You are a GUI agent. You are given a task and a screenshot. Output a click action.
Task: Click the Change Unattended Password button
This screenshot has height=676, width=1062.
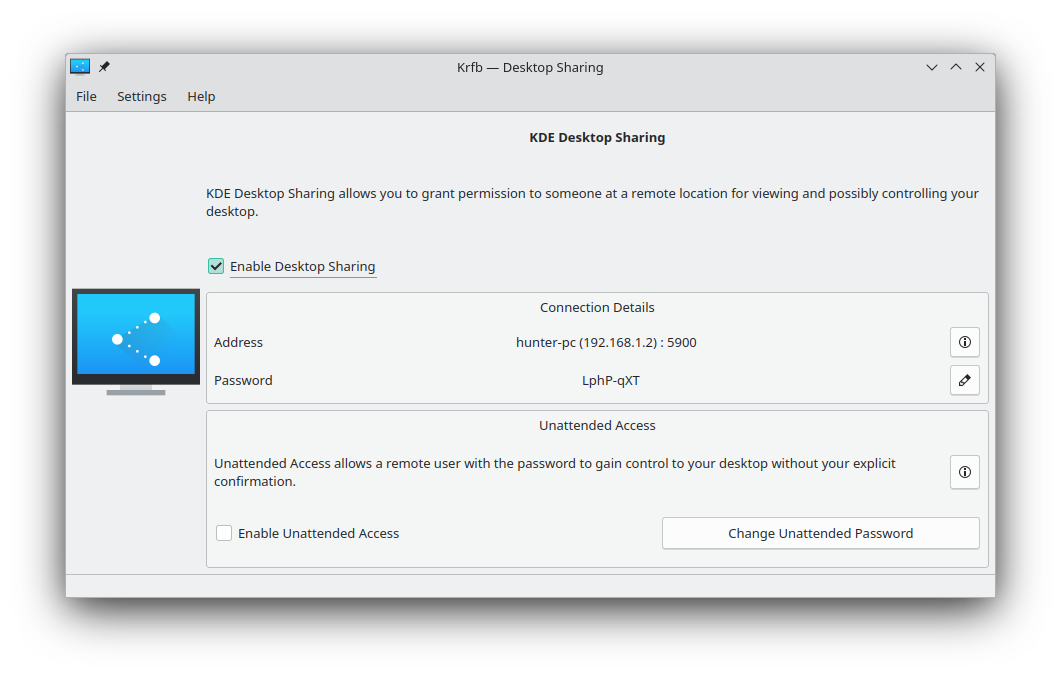[820, 533]
